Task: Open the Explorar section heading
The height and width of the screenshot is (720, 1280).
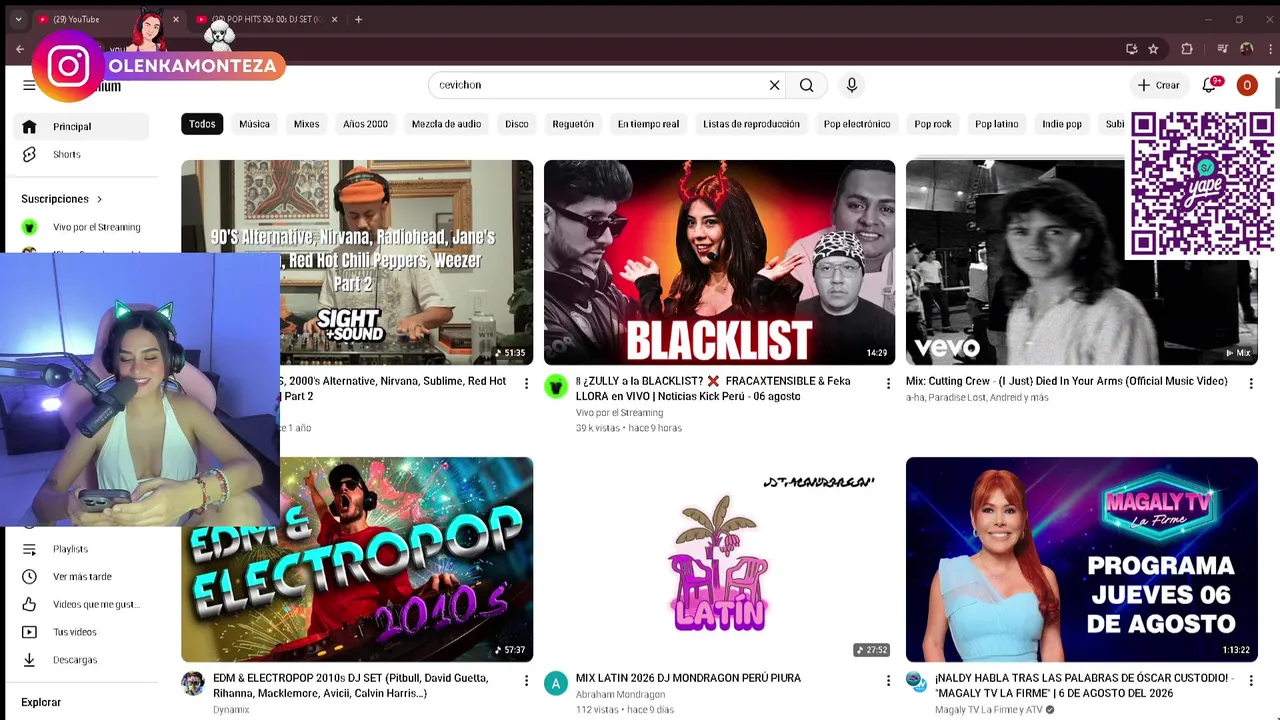Action: (41, 703)
